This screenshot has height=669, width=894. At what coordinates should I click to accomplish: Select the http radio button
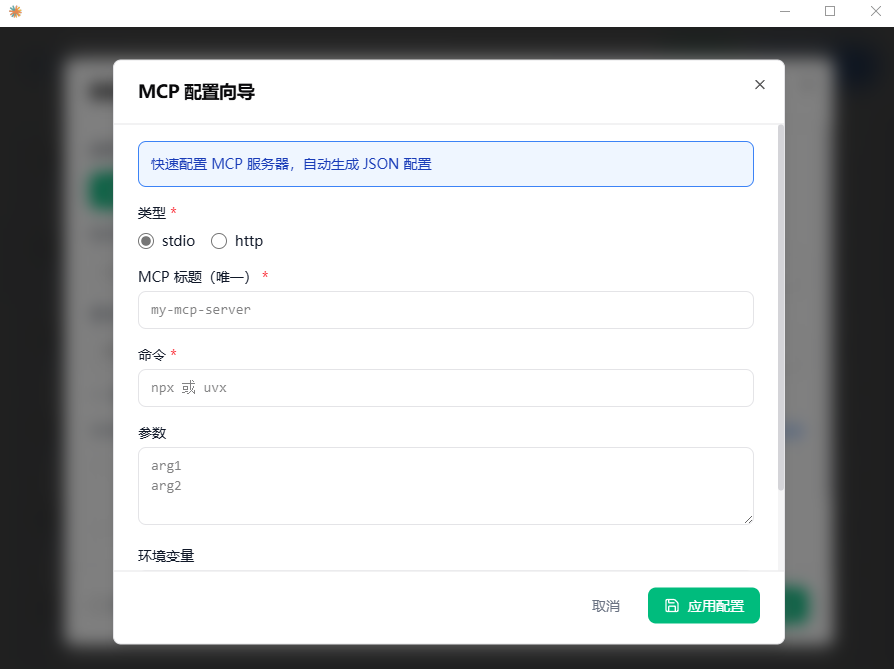[219, 241]
